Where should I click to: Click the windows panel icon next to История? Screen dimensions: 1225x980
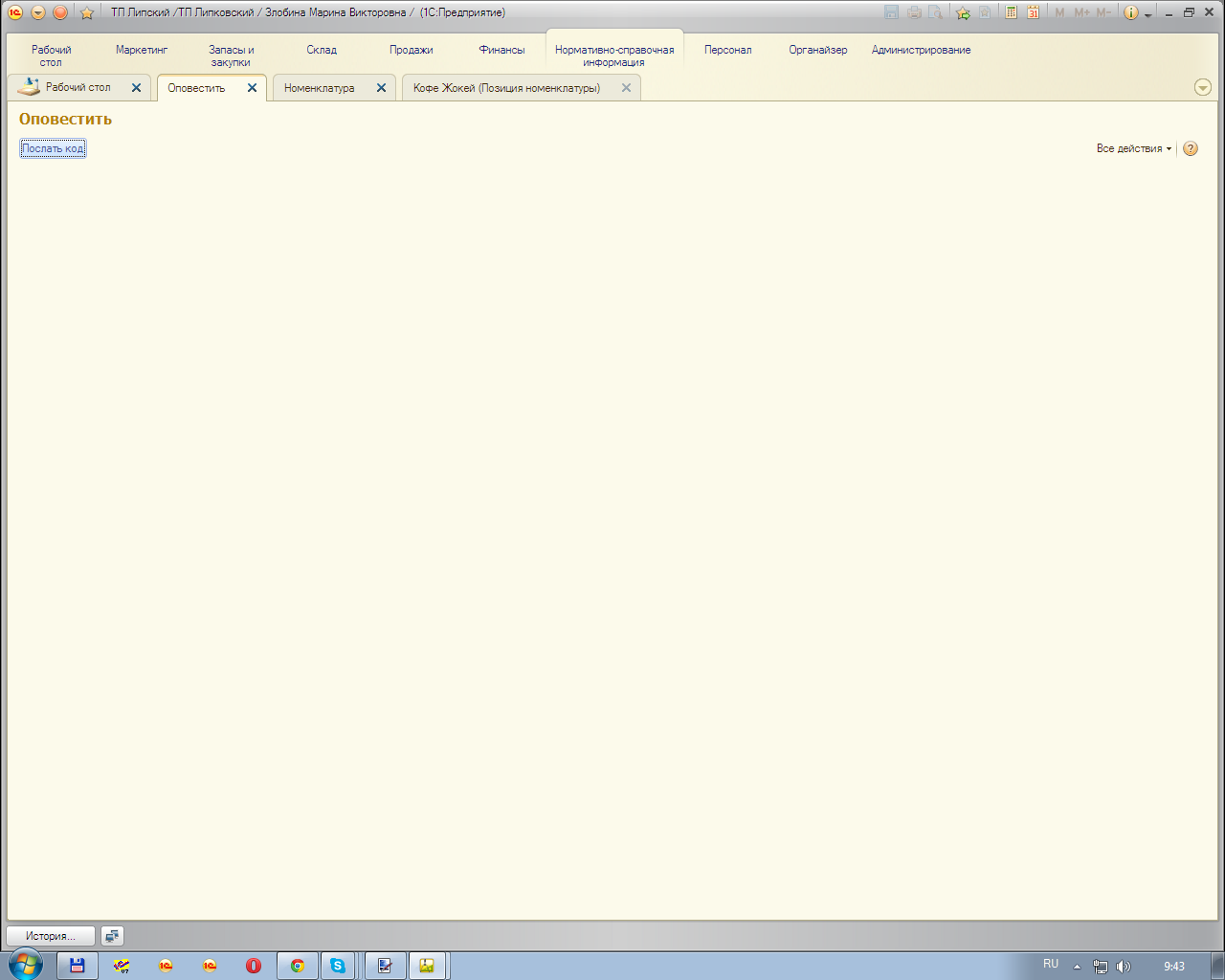112,936
